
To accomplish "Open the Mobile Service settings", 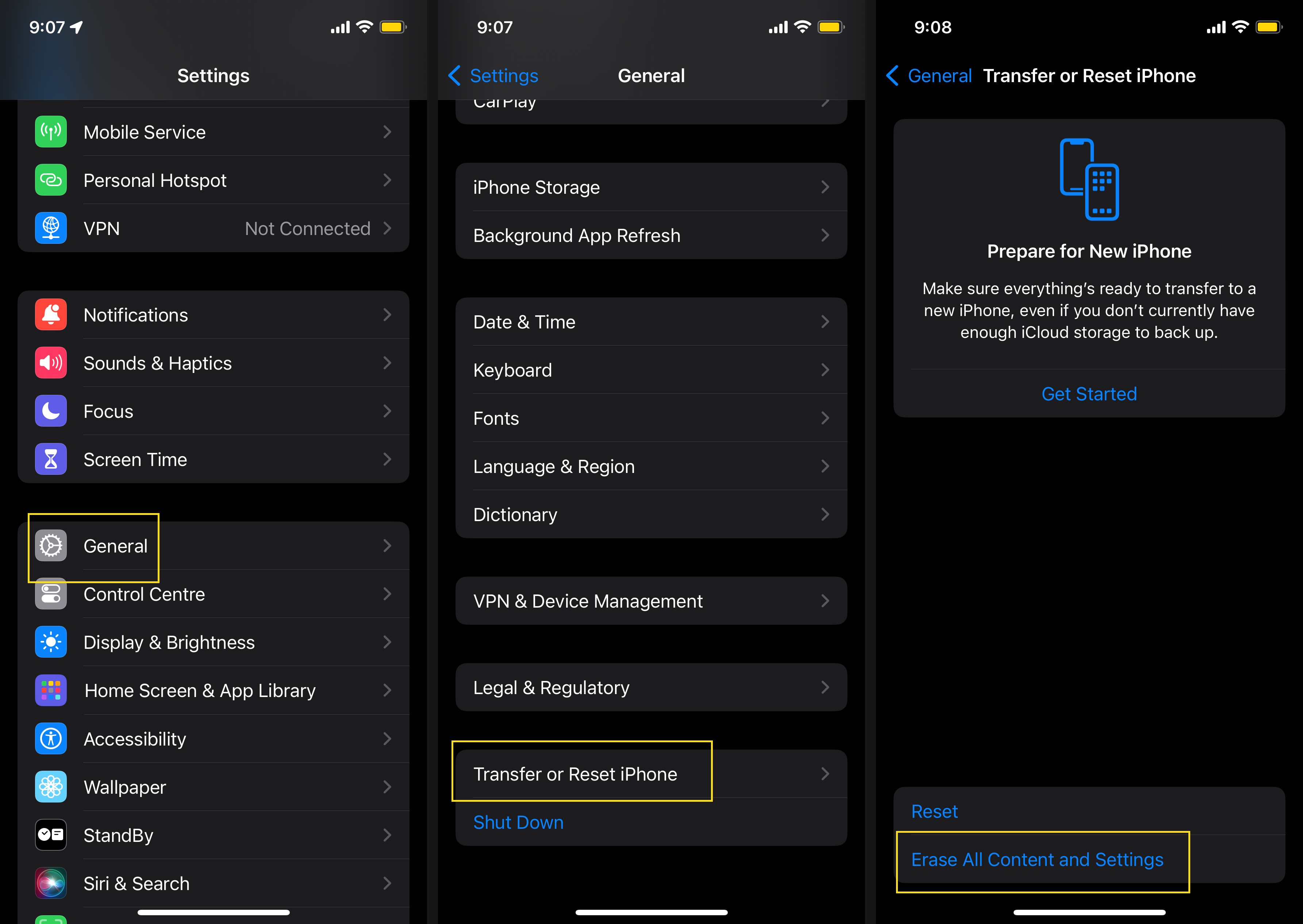I will [214, 131].
